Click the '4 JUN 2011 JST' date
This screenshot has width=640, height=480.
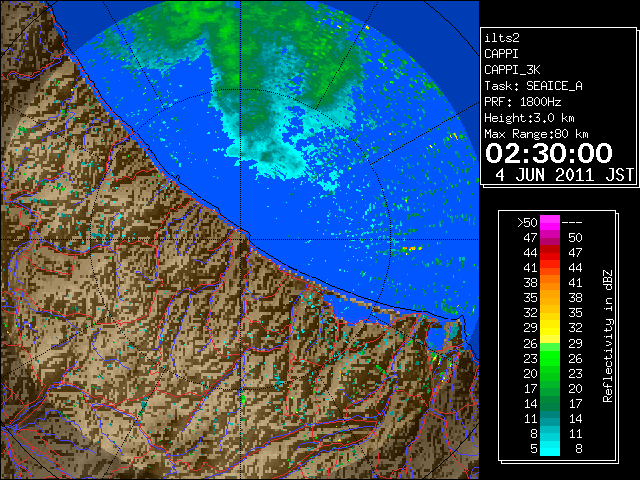(564, 175)
